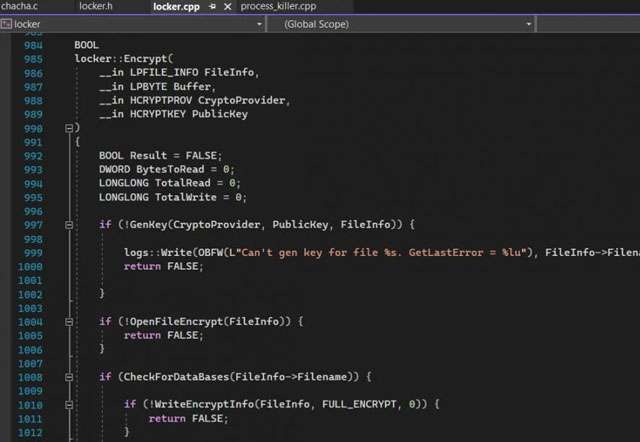Click LONGLONG TotalWrite declaration
Image resolution: width=640 pixels, height=442 pixels.
pos(172,197)
